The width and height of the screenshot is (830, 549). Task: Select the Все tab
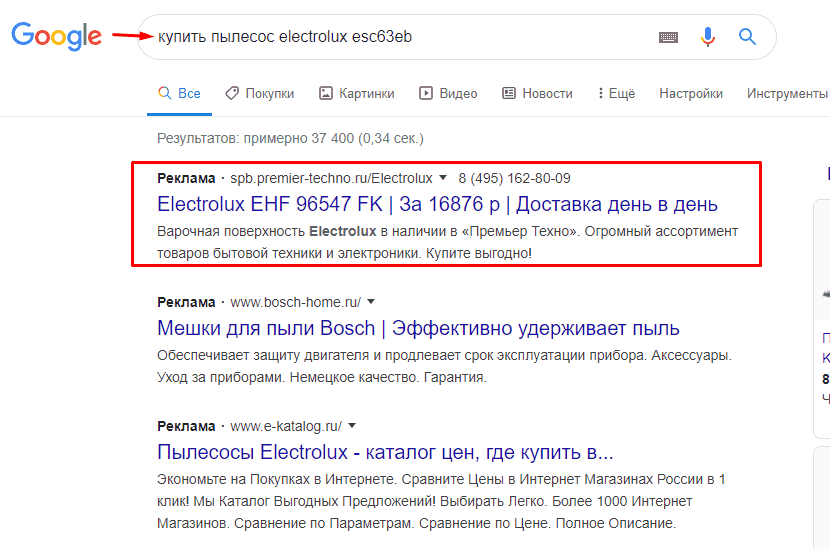[x=179, y=94]
